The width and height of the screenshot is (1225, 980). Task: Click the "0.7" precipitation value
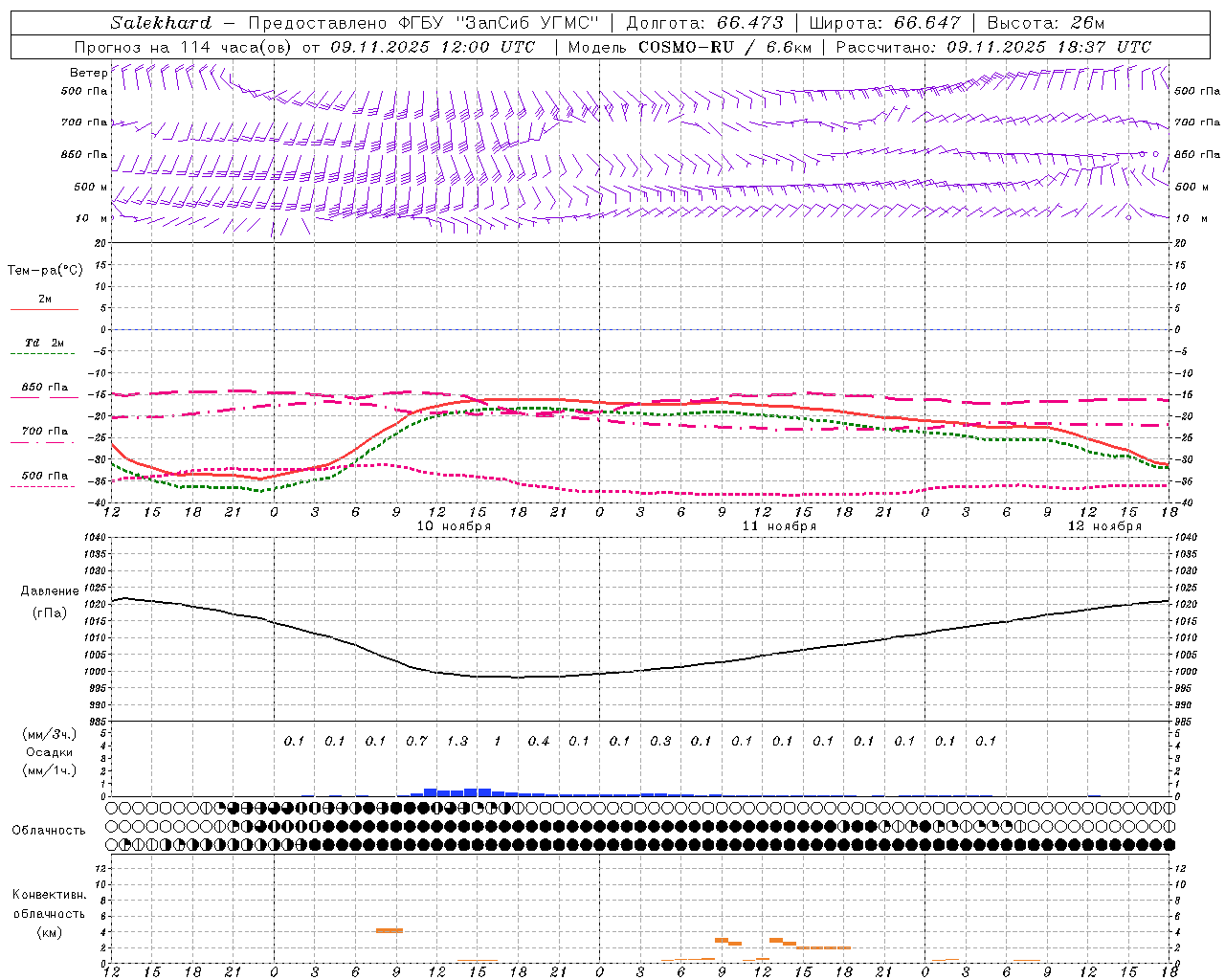(416, 741)
